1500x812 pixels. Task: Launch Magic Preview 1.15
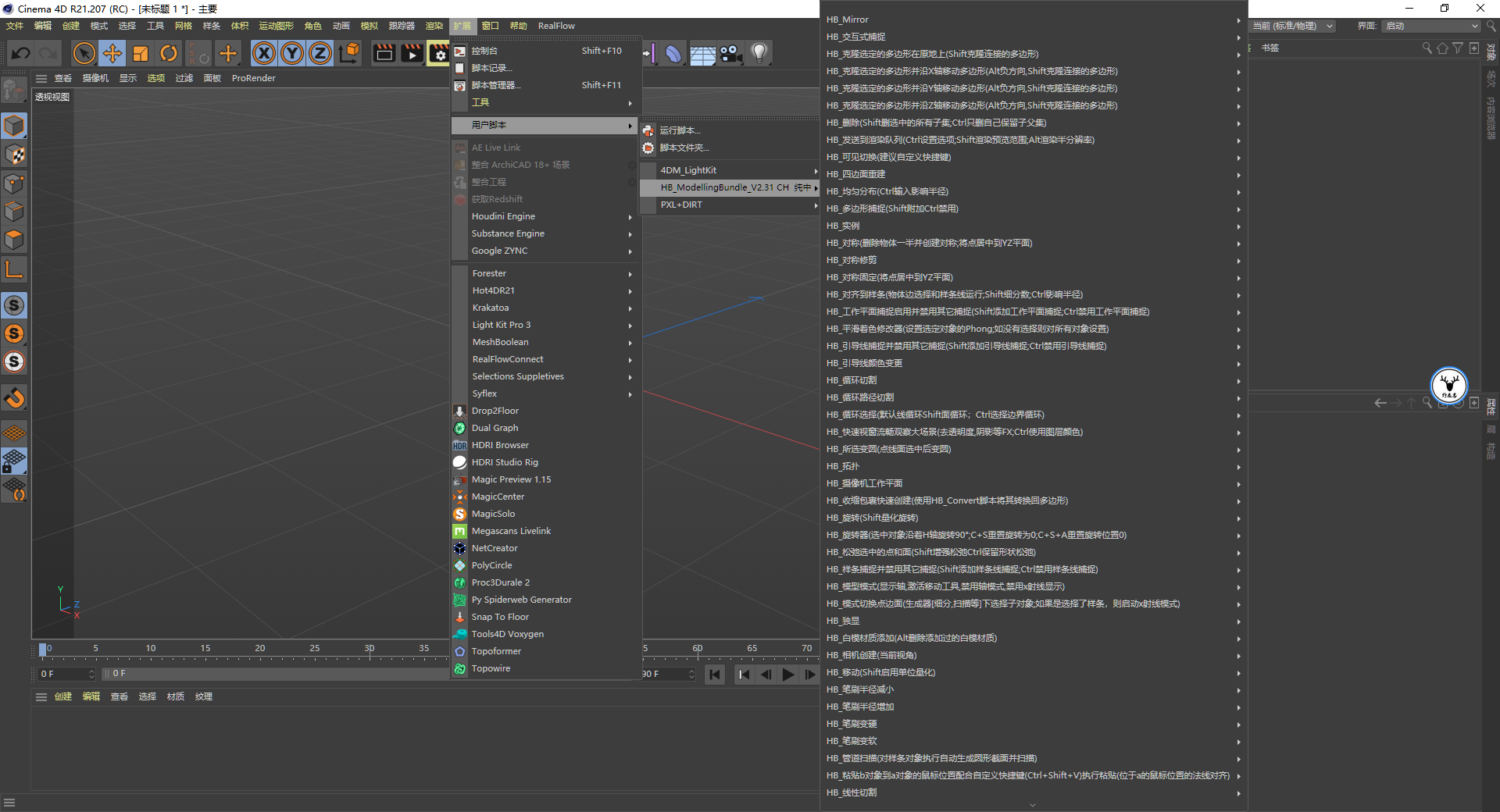[x=546, y=479]
